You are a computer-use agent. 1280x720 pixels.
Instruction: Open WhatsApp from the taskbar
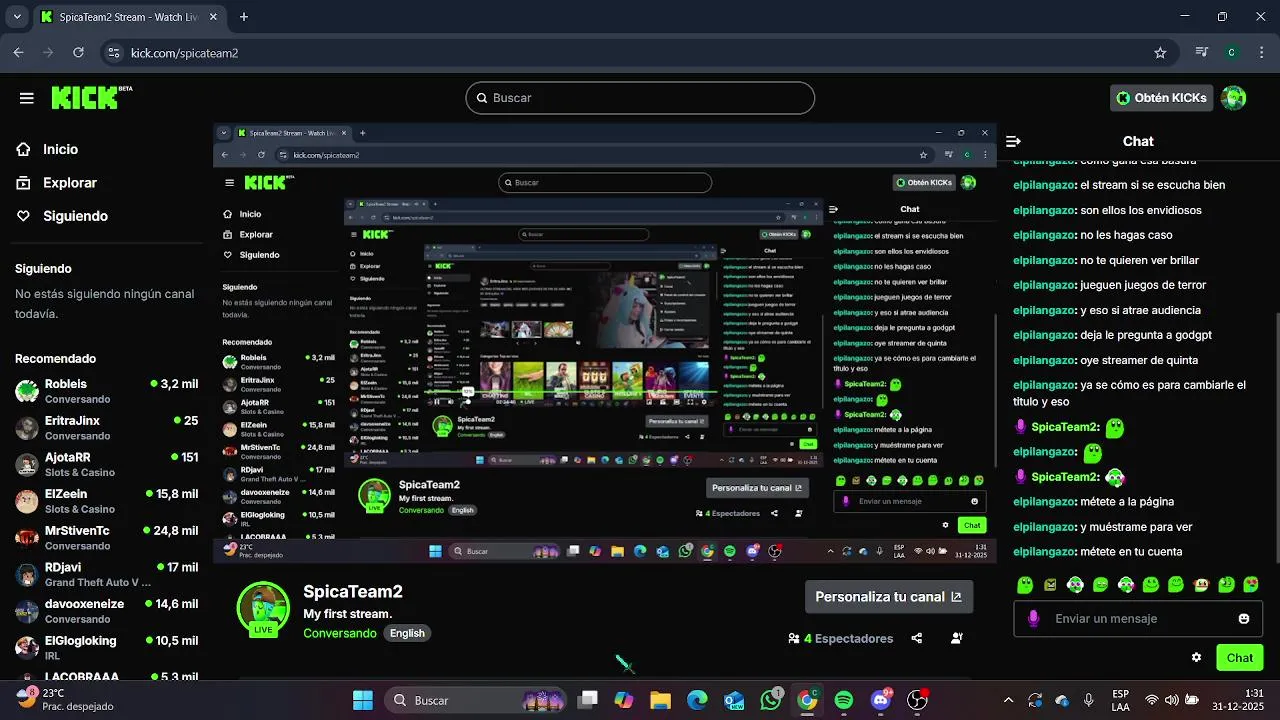[x=771, y=700]
